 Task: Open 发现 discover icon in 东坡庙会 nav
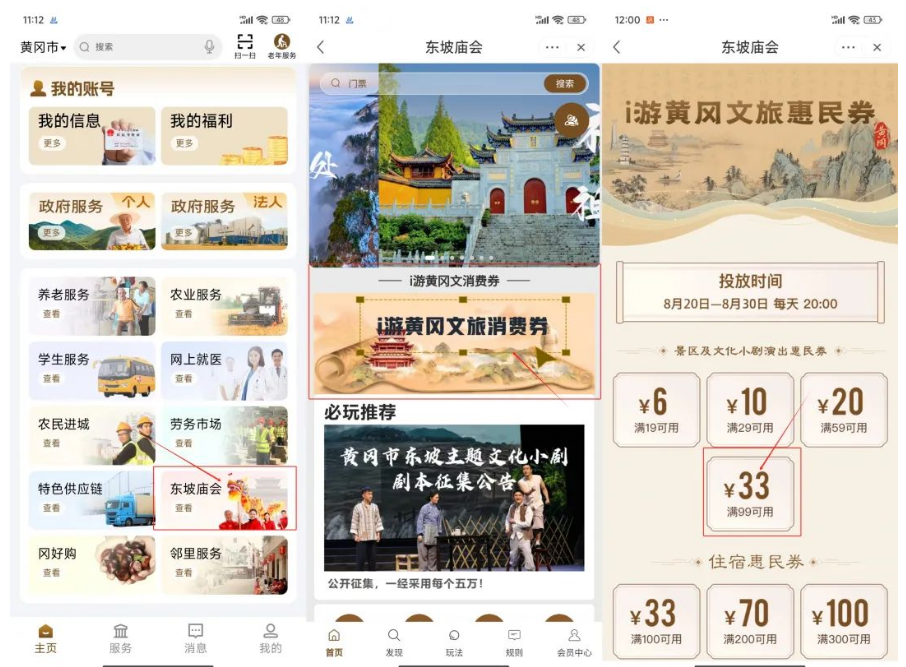coord(394,642)
